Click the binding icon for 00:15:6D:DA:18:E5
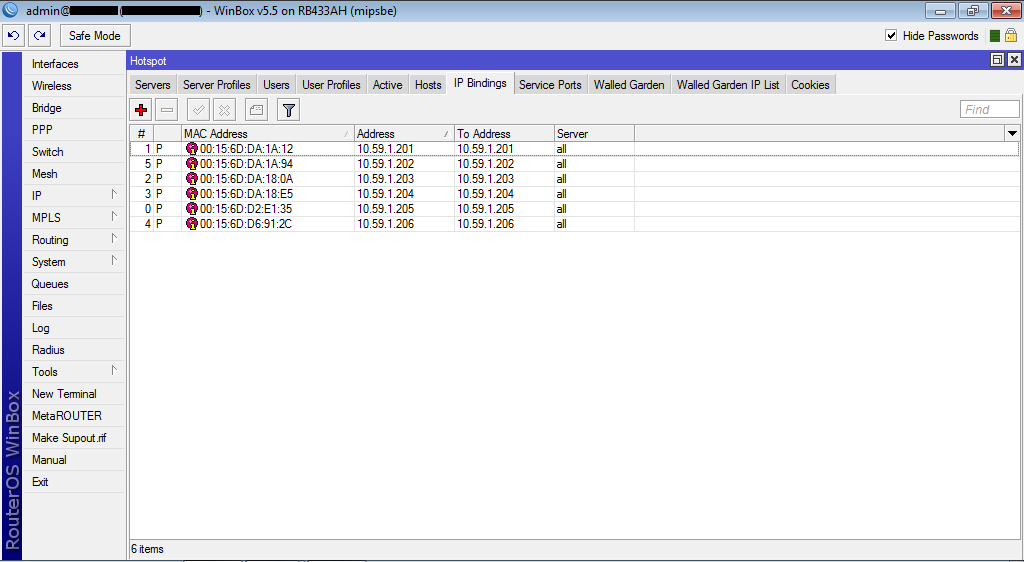 [191, 194]
